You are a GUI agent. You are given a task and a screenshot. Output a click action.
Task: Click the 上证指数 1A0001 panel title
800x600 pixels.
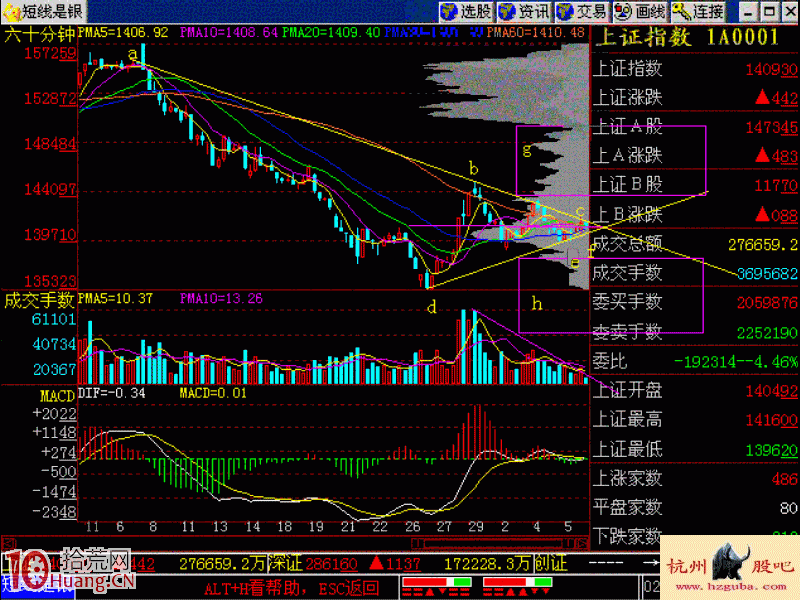coord(687,37)
